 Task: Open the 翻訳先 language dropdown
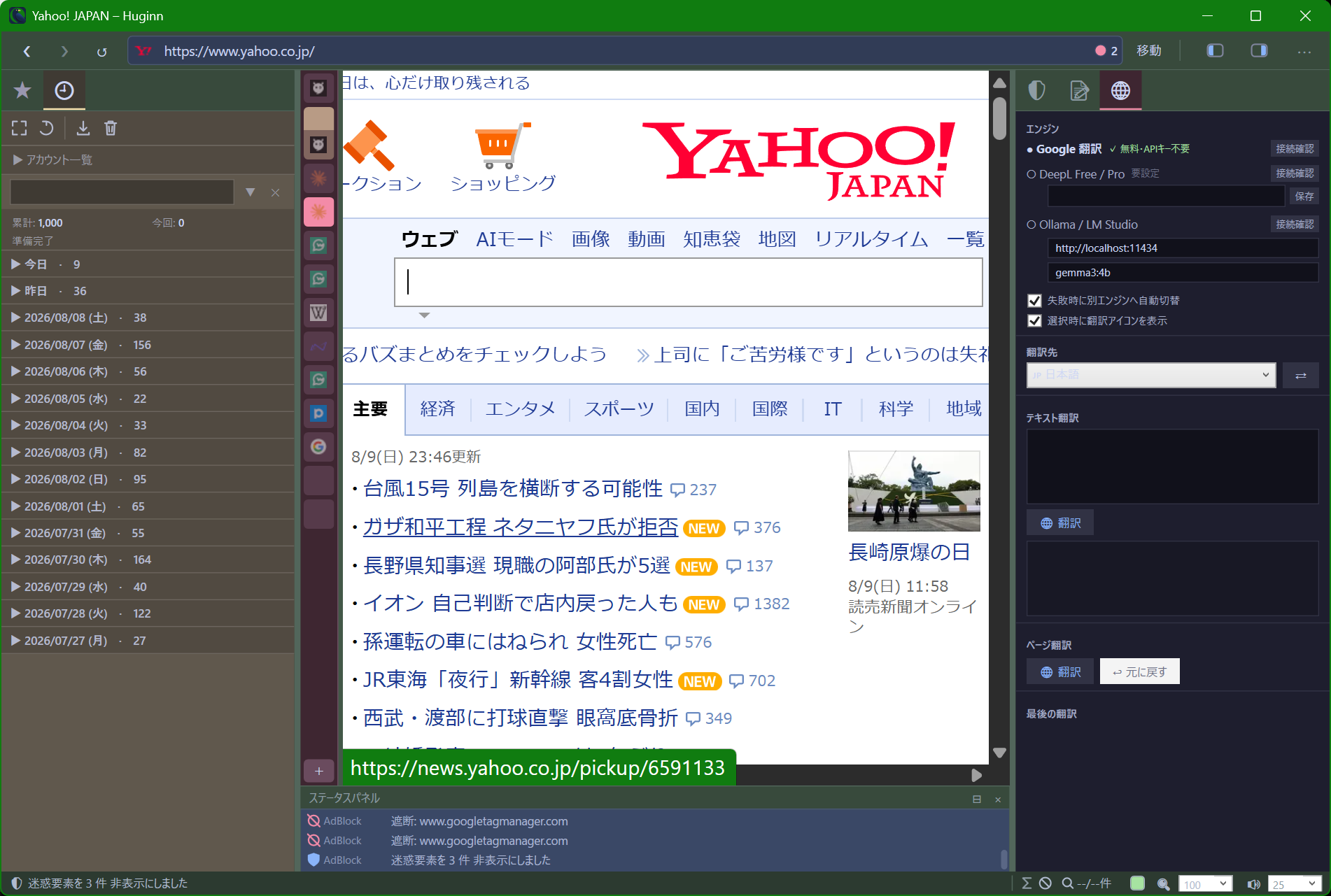(x=1150, y=375)
